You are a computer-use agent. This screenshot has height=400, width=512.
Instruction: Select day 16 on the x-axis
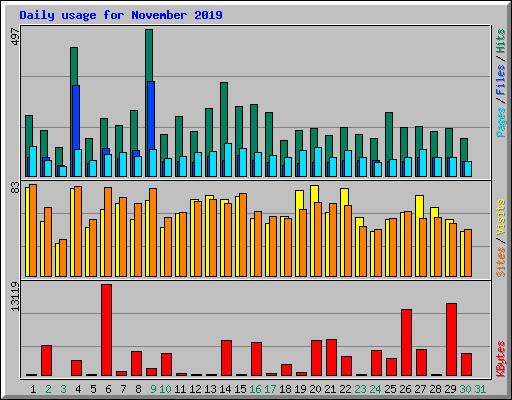(x=255, y=389)
